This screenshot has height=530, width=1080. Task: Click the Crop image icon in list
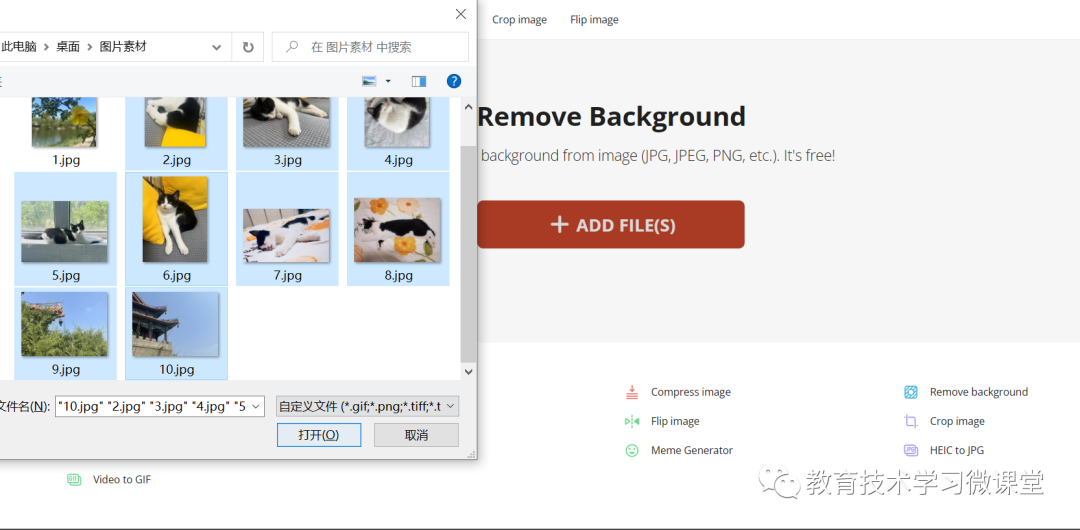pos(911,421)
